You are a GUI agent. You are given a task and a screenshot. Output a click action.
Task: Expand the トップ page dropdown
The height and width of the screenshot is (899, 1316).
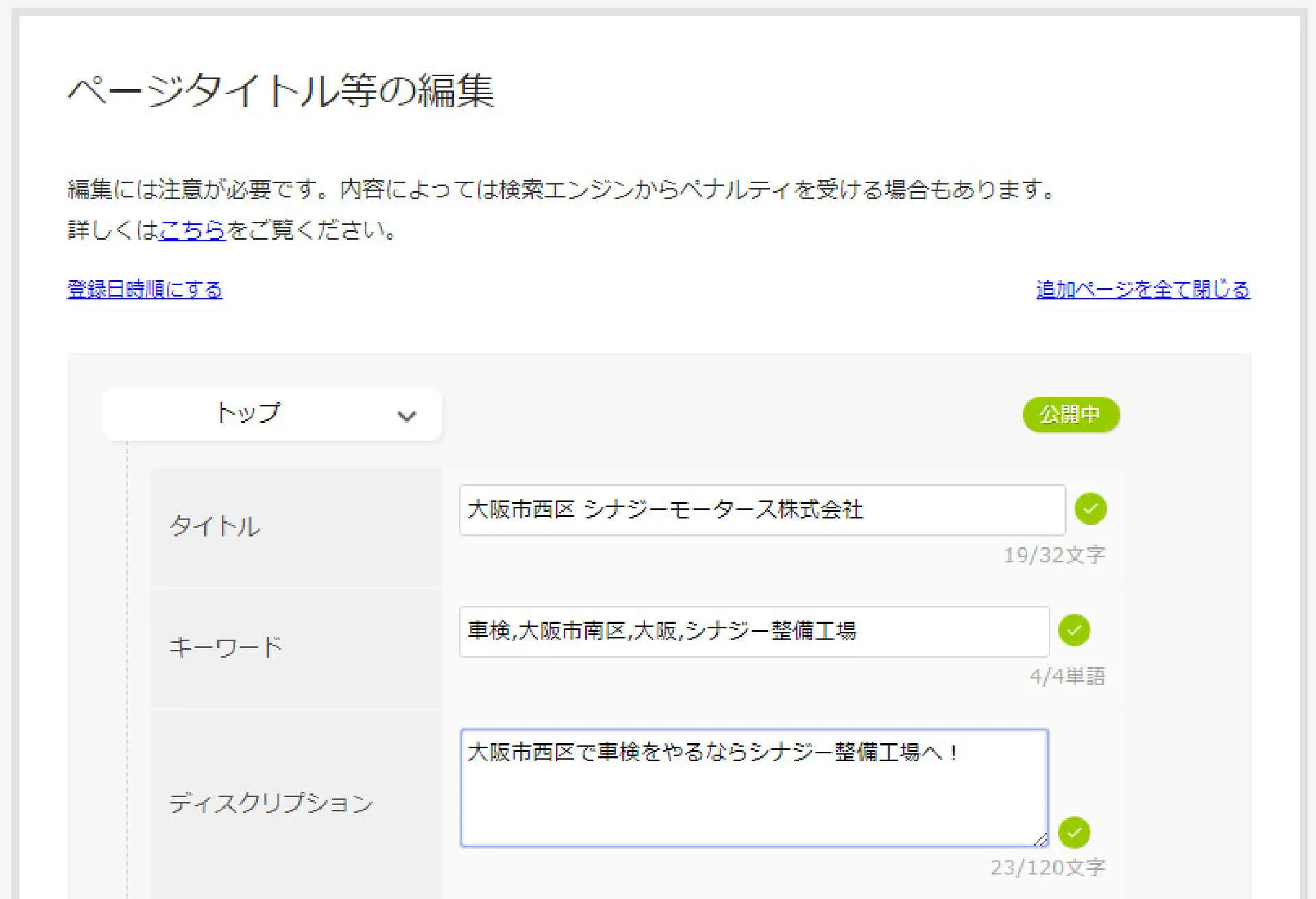[272, 414]
